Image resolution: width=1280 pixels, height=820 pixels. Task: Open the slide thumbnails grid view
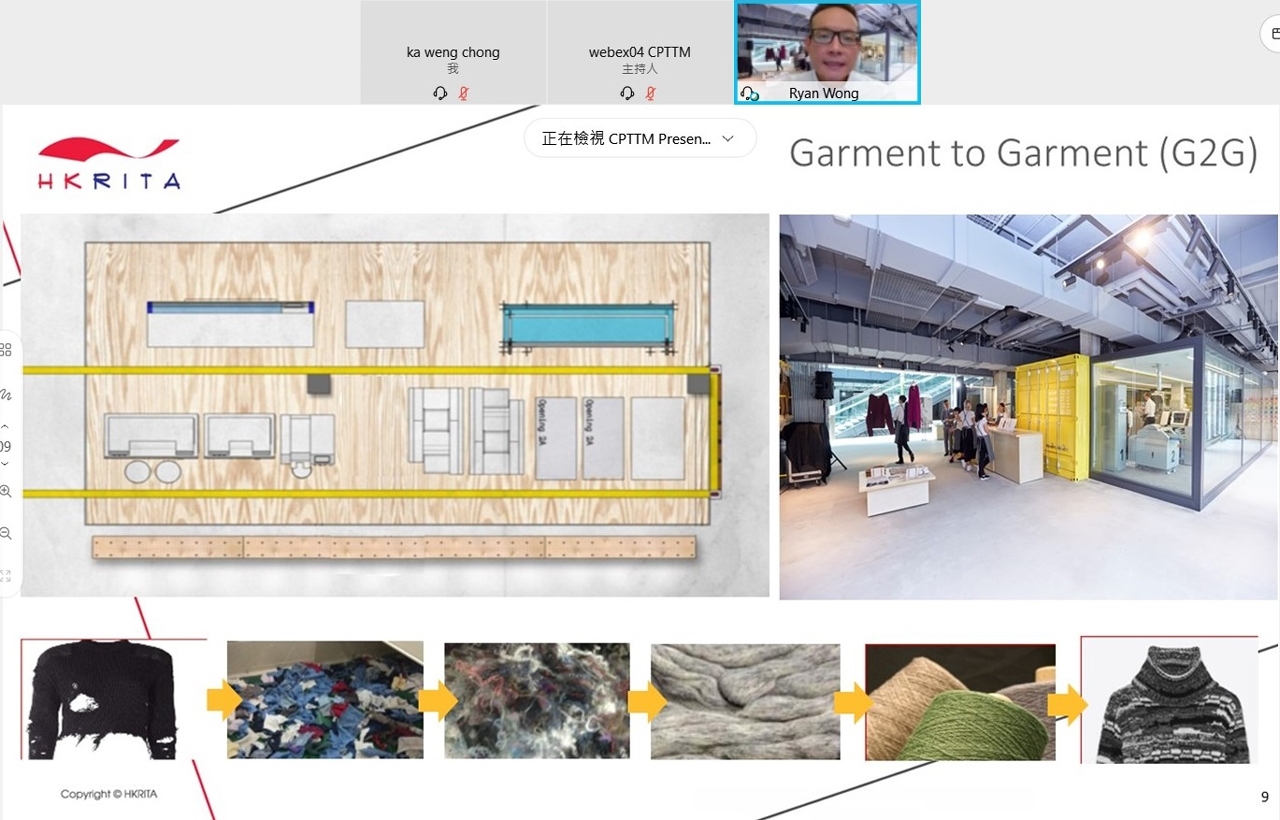tap(6, 350)
